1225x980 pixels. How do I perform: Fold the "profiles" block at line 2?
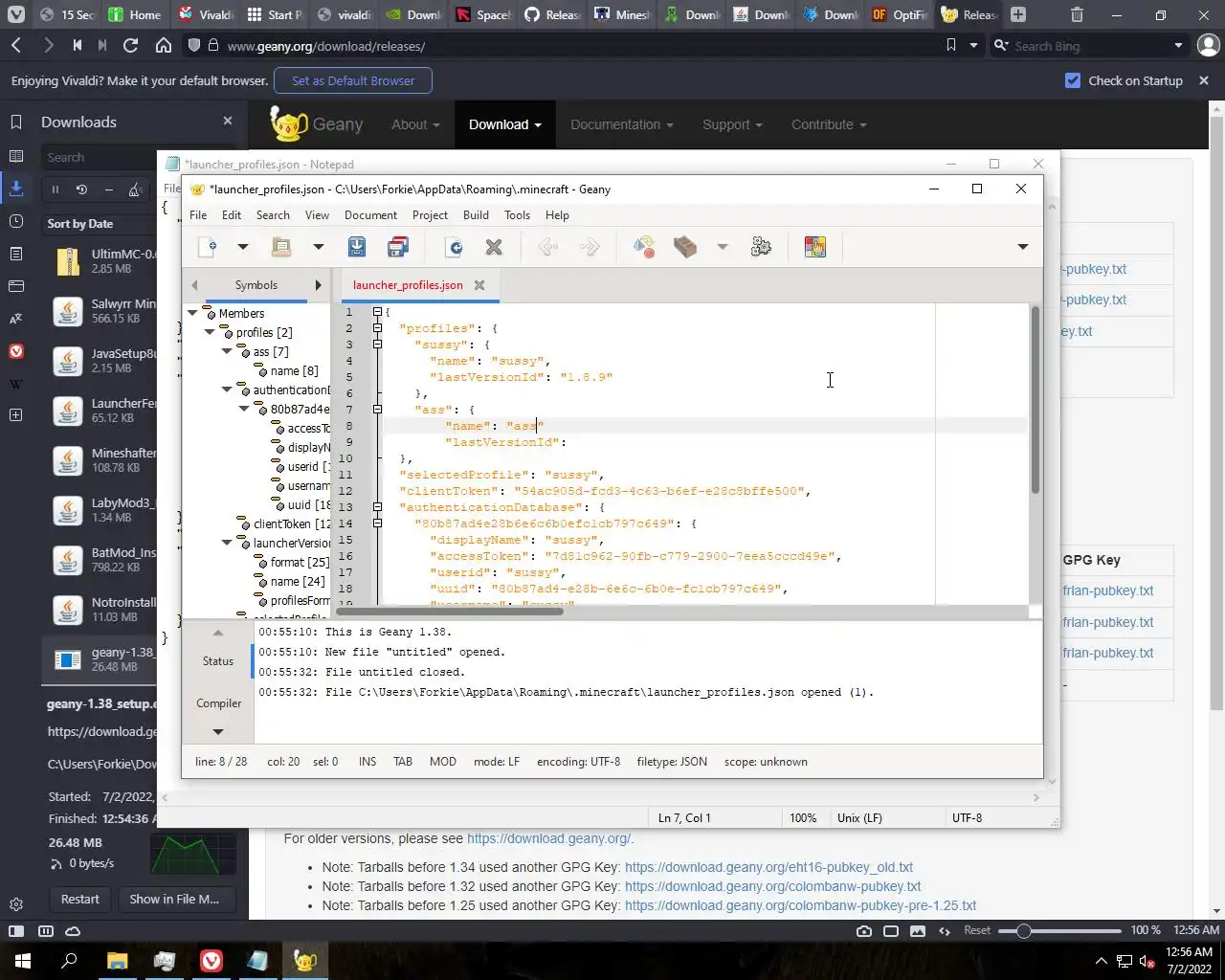pos(377,328)
